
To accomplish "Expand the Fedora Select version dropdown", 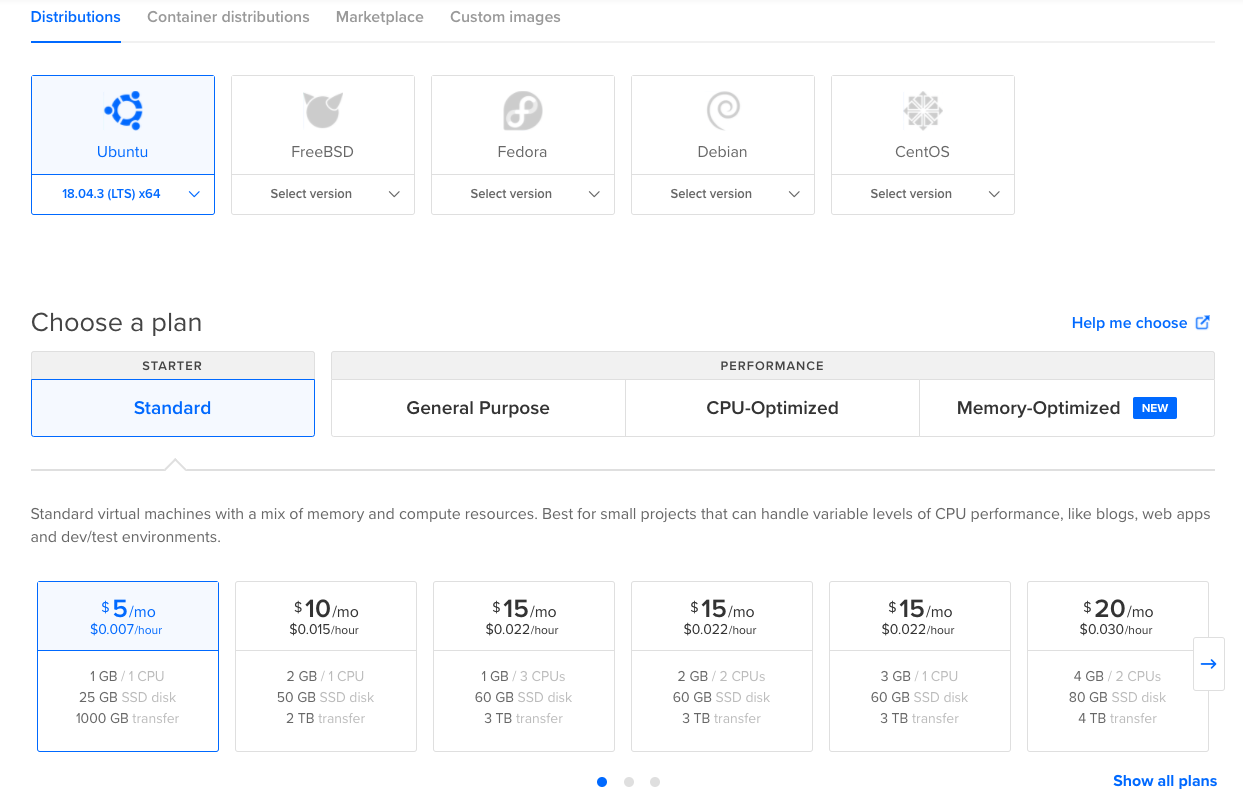I will [523, 194].
